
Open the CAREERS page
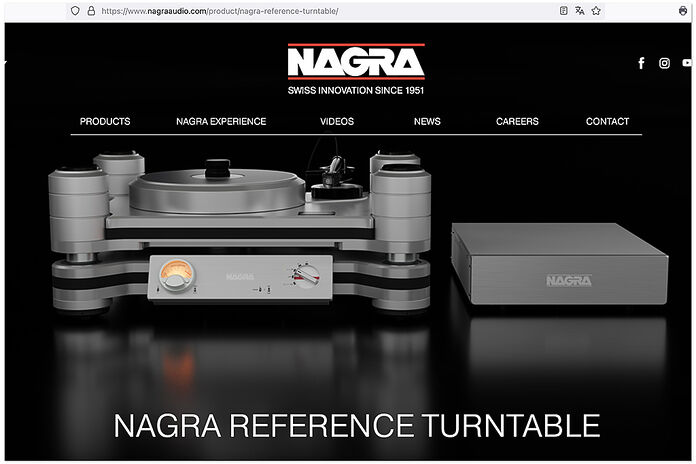click(517, 121)
